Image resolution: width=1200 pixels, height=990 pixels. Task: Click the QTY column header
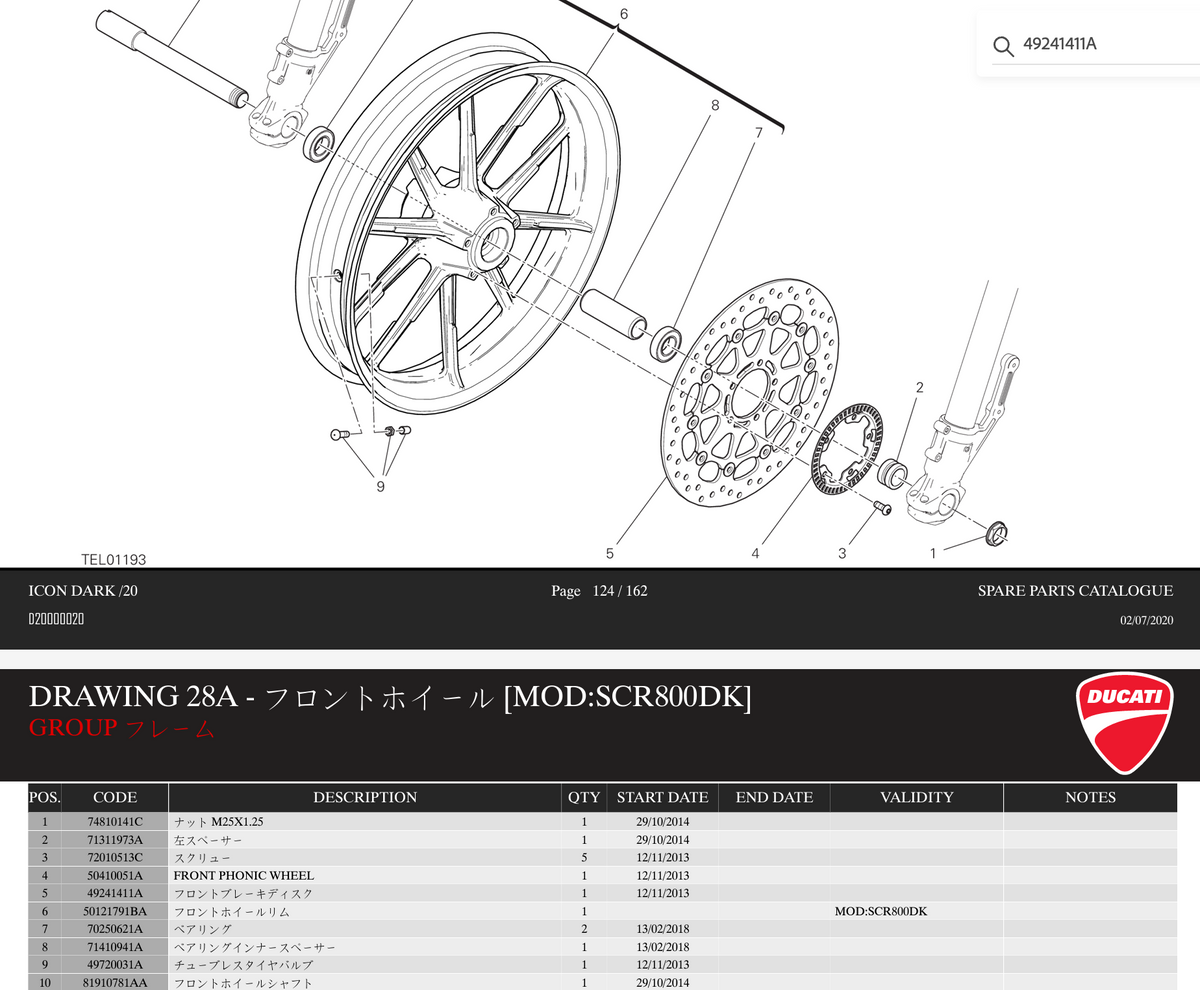coord(584,797)
